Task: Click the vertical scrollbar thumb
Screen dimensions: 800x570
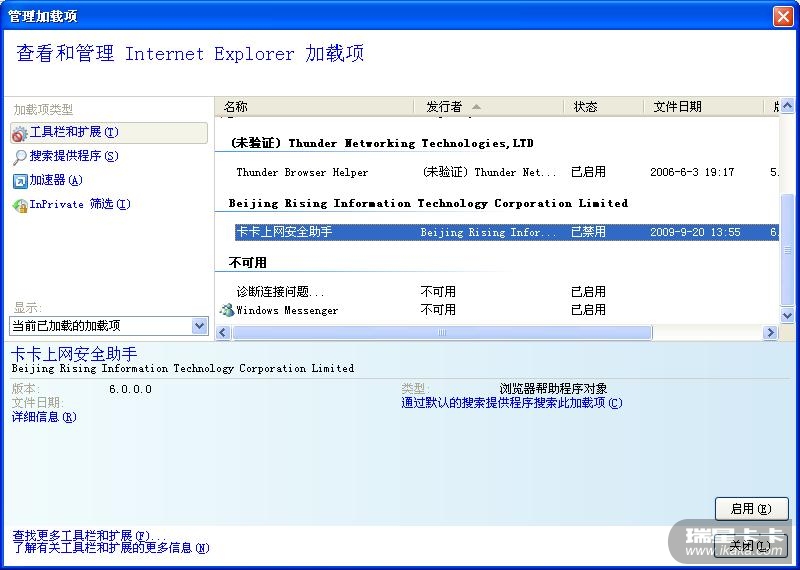Action: pyautogui.click(x=787, y=250)
